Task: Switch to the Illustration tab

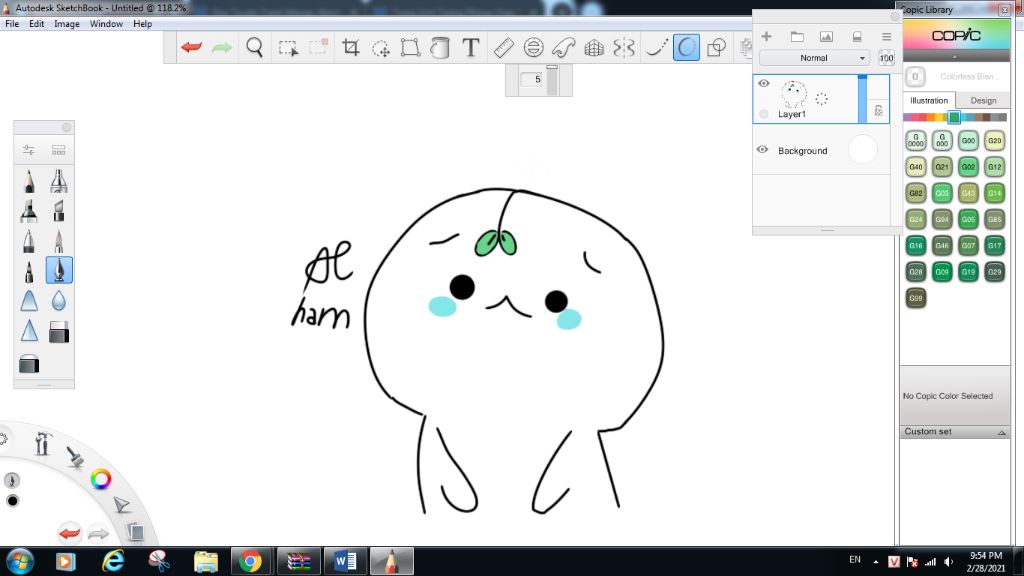Action: [929, 101]
